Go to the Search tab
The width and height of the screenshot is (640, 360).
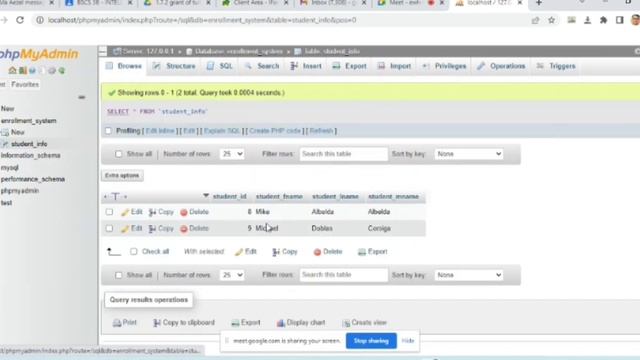[262, 66]
